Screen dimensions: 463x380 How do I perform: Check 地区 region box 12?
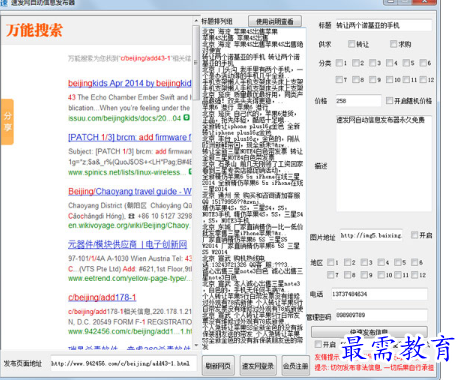point(415,275)
